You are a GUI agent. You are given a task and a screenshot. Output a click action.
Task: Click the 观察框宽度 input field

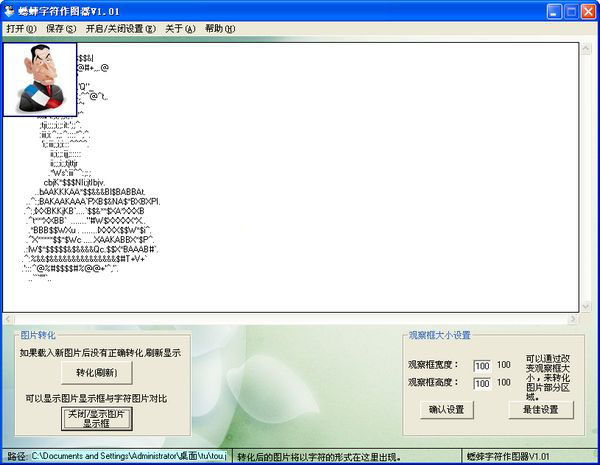[x=483, y=365]
